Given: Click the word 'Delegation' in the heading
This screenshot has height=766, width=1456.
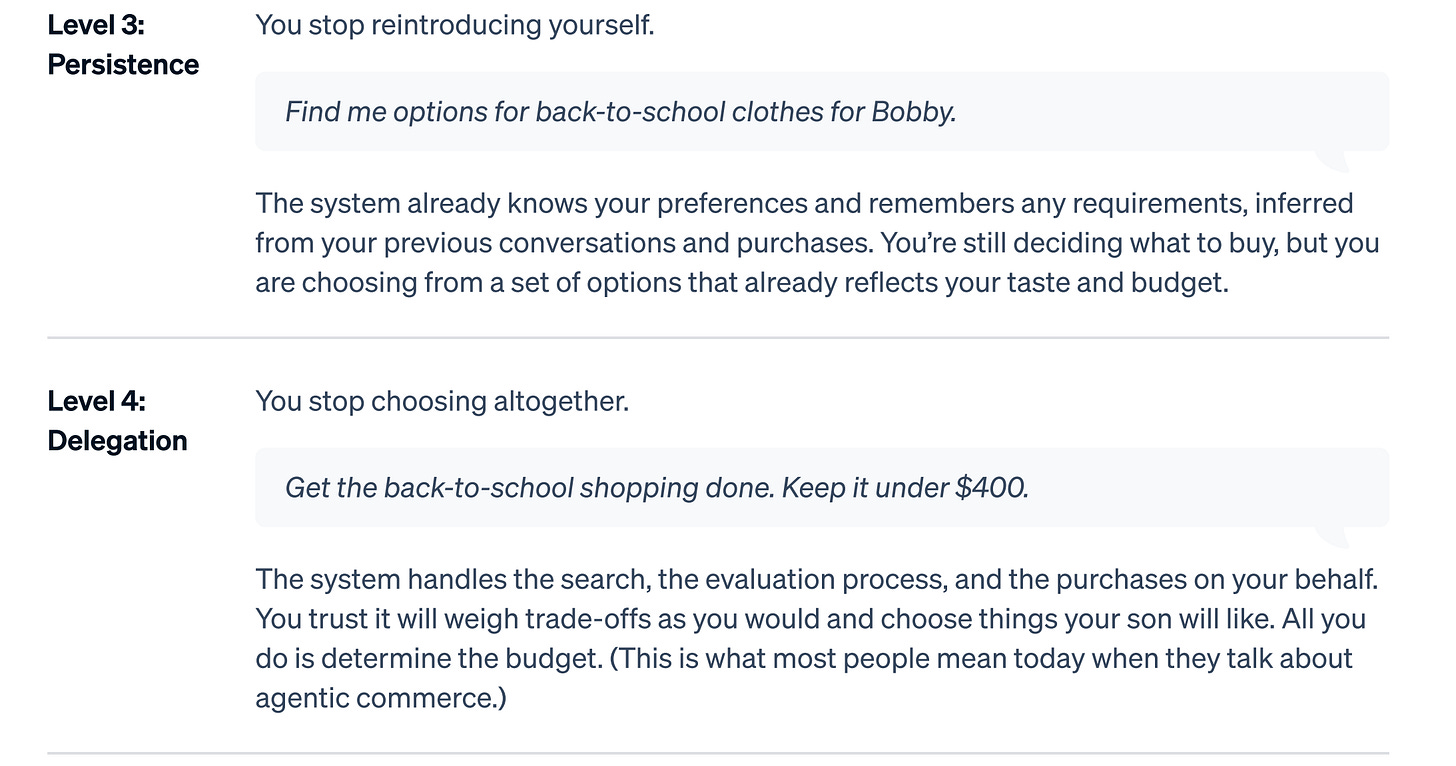Looking at the screenshot, I should [117, 441].
